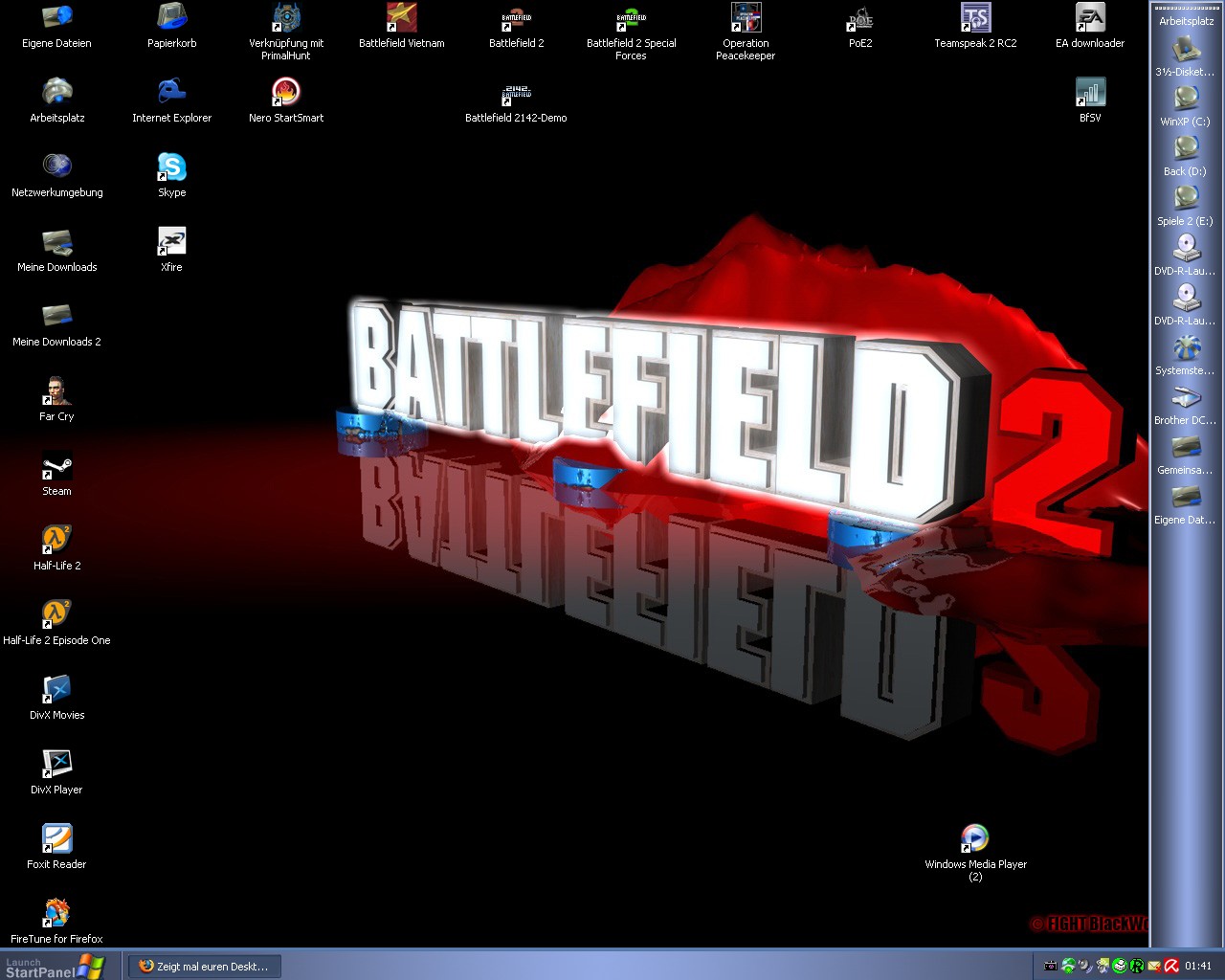Launch Skype from the desktop
The image size is (1225, 980).
click(x=171, y=167)
